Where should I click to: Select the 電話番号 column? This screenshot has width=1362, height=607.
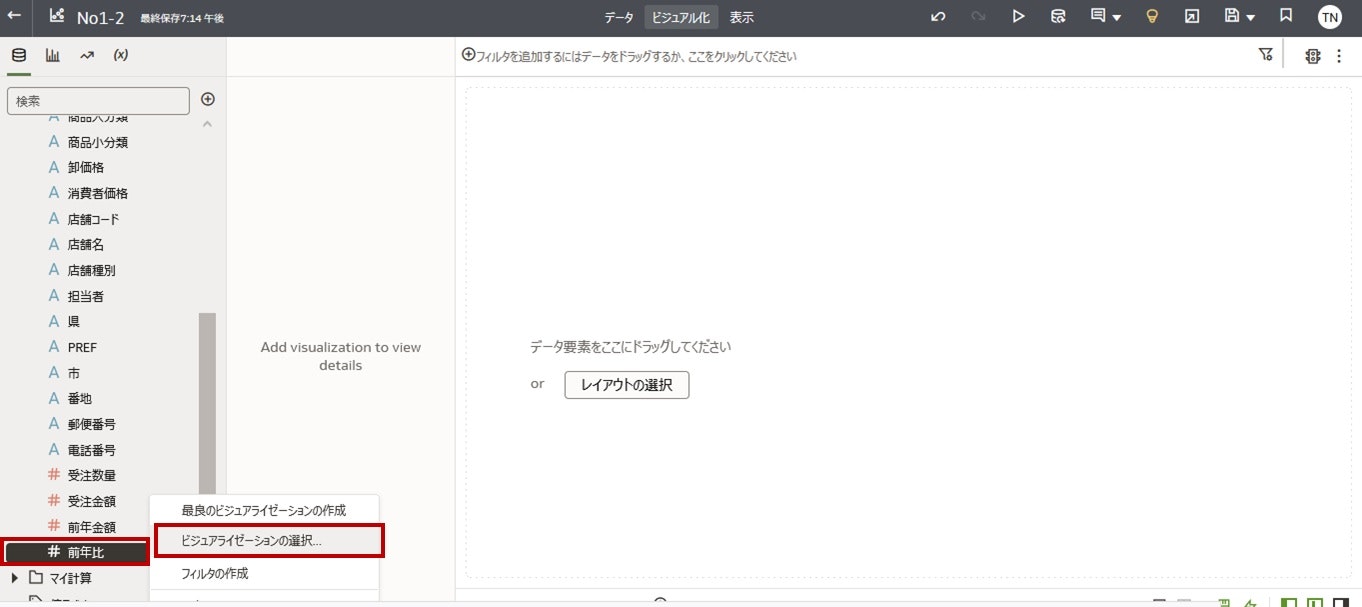(x=92, y=450)
